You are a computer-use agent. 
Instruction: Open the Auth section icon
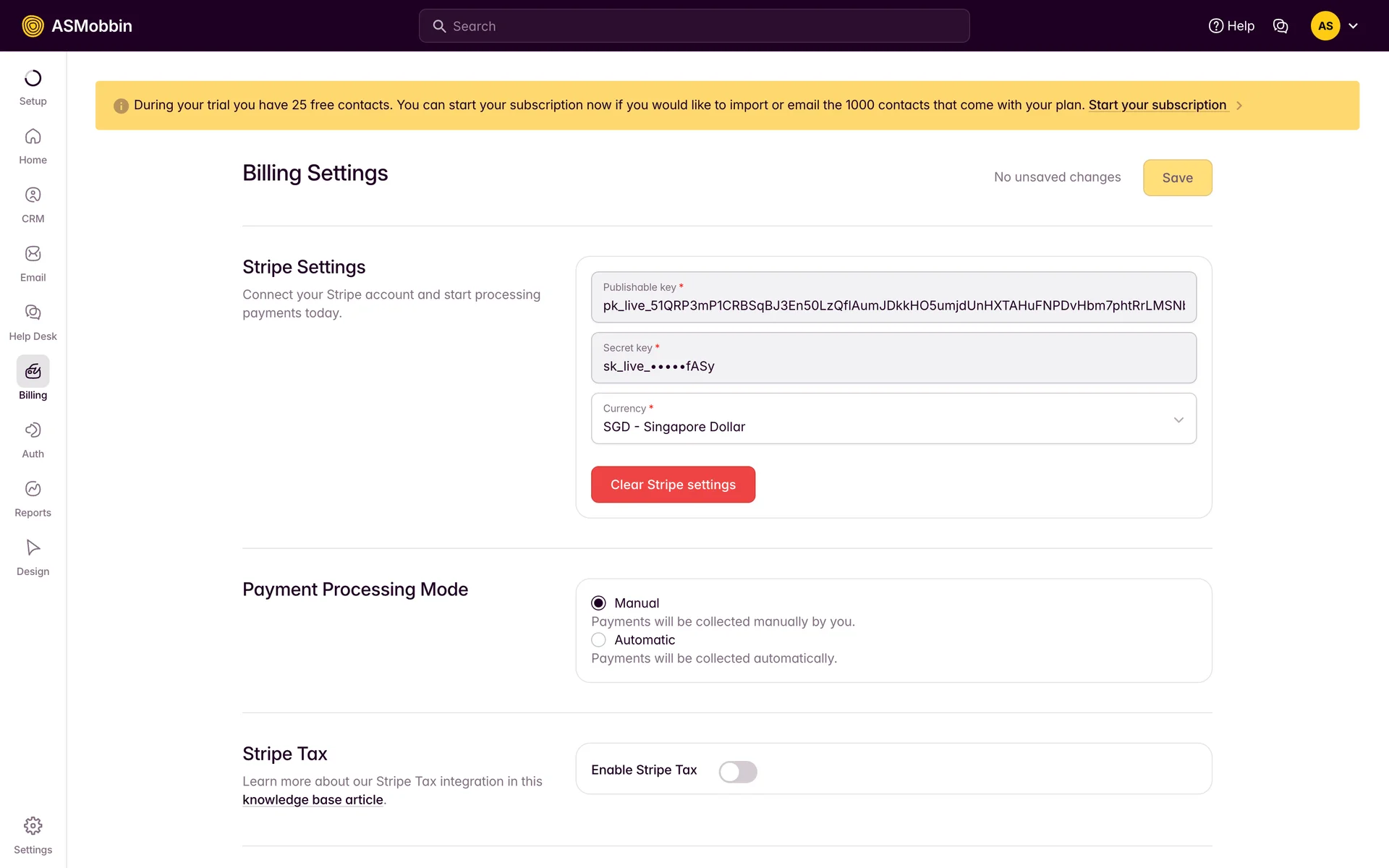tap(33, 430)
